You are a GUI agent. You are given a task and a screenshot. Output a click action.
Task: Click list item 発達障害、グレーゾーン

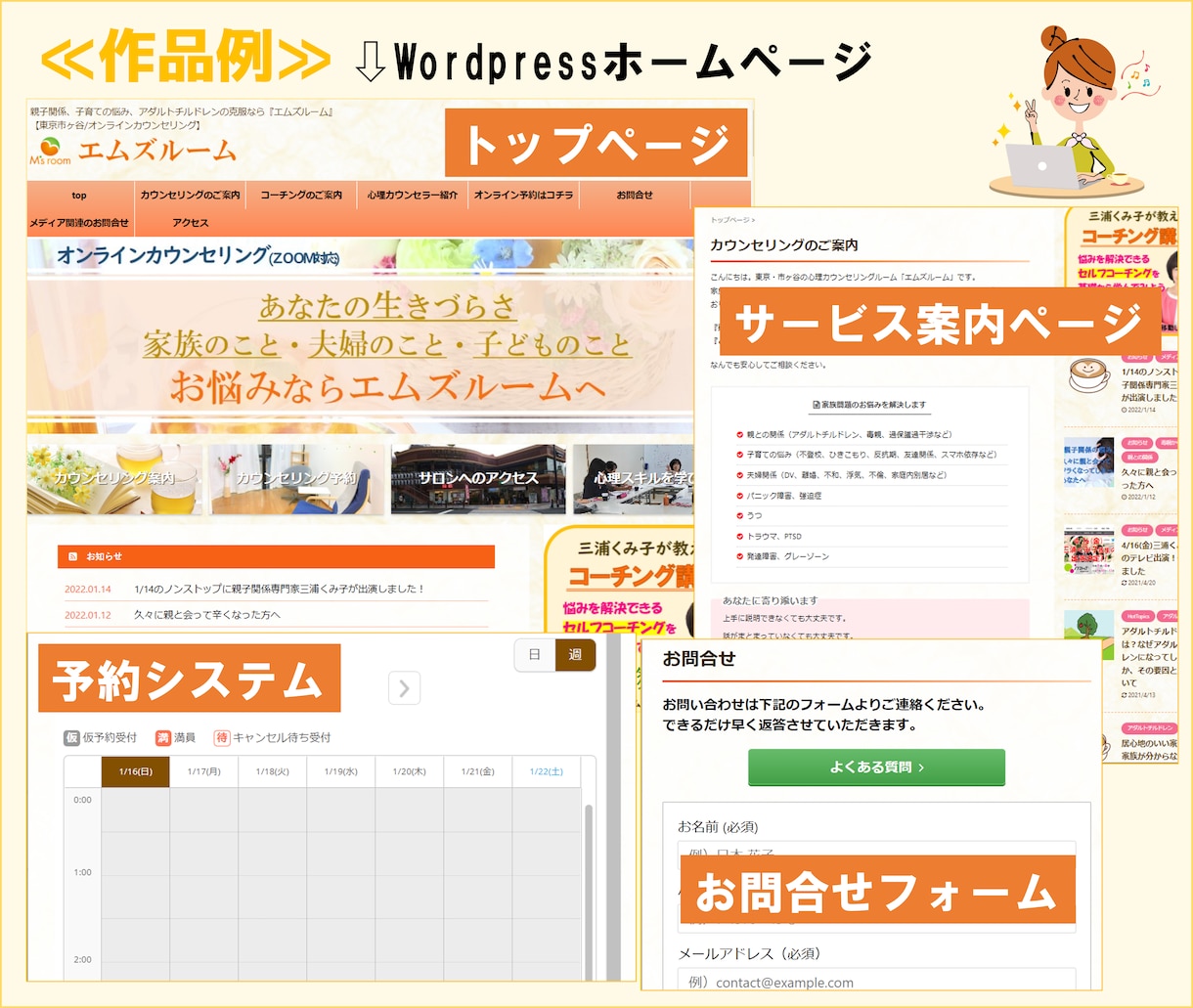pos(788,556)
